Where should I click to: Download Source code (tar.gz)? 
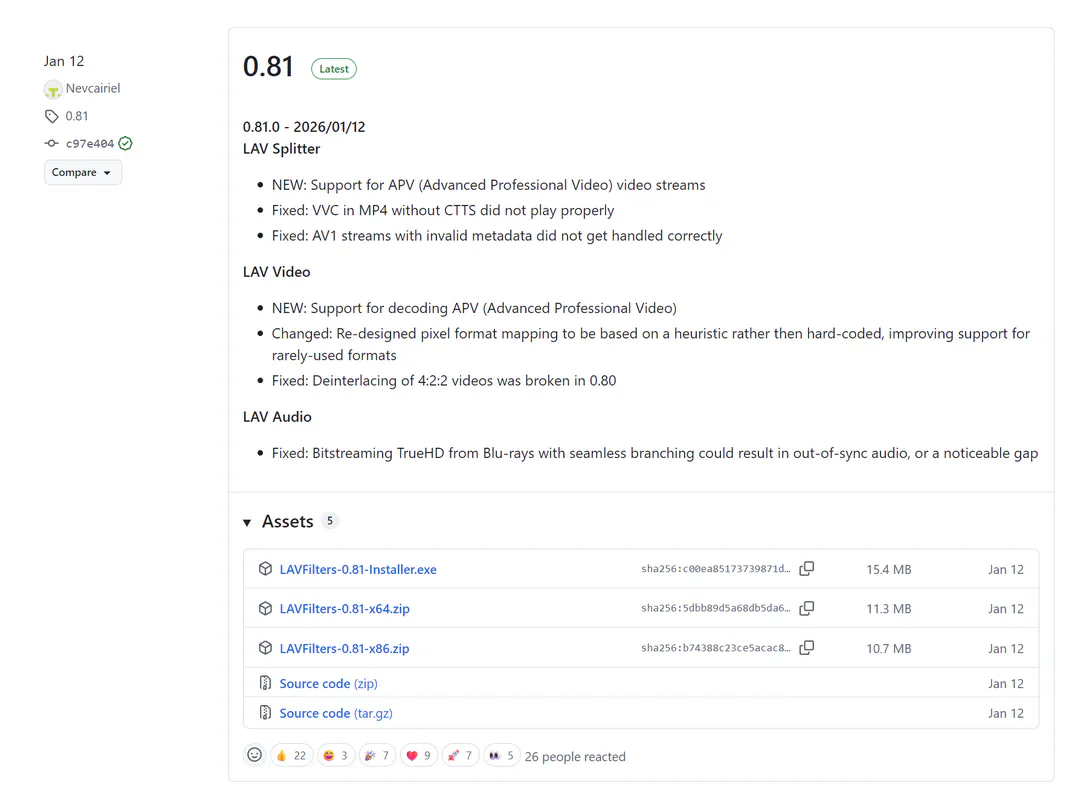click(328, 713)
